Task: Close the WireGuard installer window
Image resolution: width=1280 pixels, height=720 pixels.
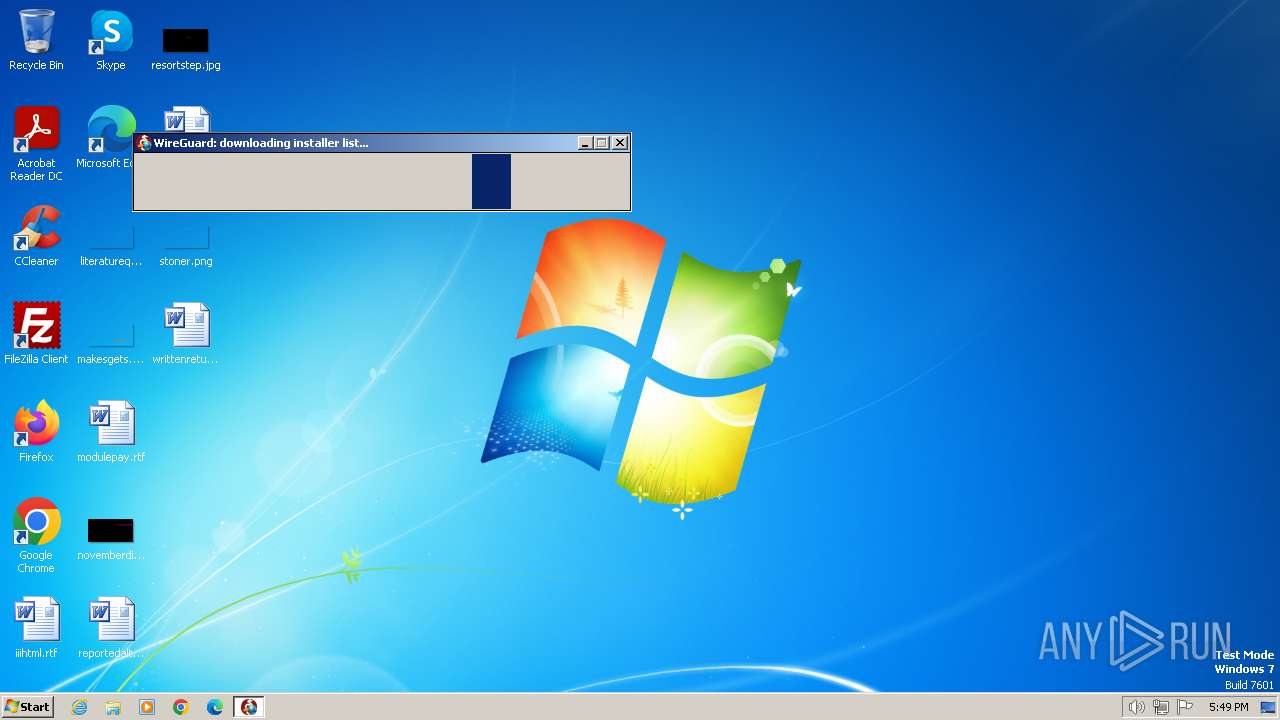Action: (620, 143)
